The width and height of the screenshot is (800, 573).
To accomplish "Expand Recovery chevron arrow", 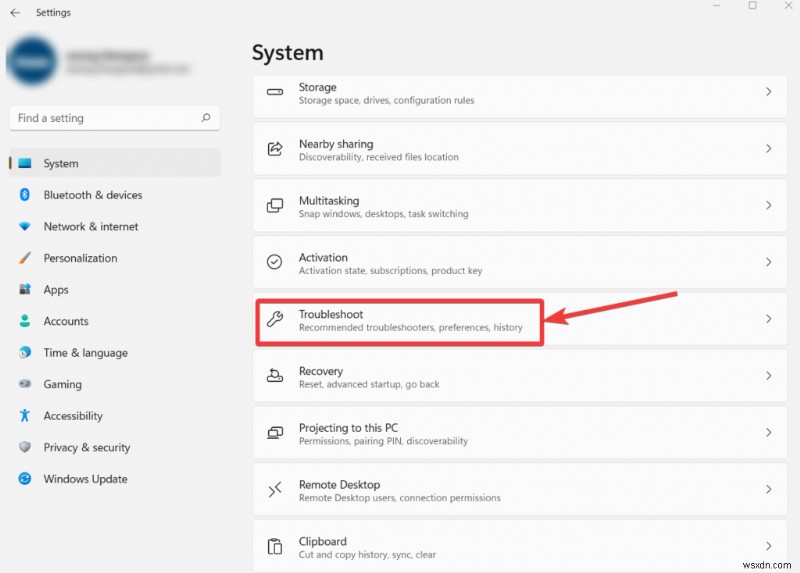I will pyautogui.click(x=768, y=376).
